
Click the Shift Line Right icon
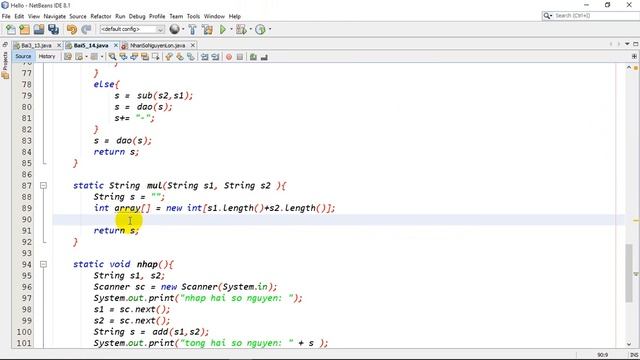point(215,57)
